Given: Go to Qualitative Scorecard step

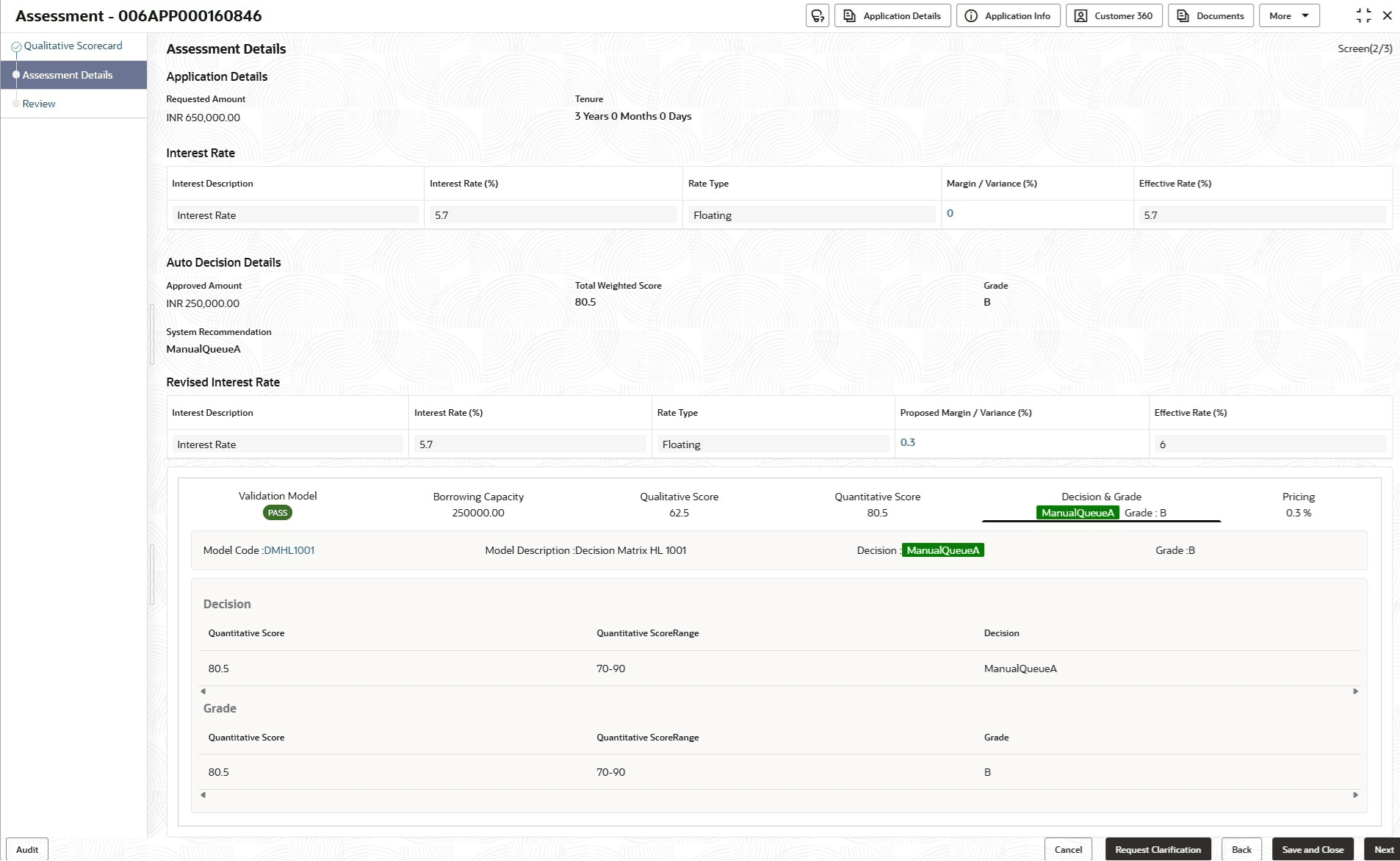Looking at the screenshot, I should 73,46.
